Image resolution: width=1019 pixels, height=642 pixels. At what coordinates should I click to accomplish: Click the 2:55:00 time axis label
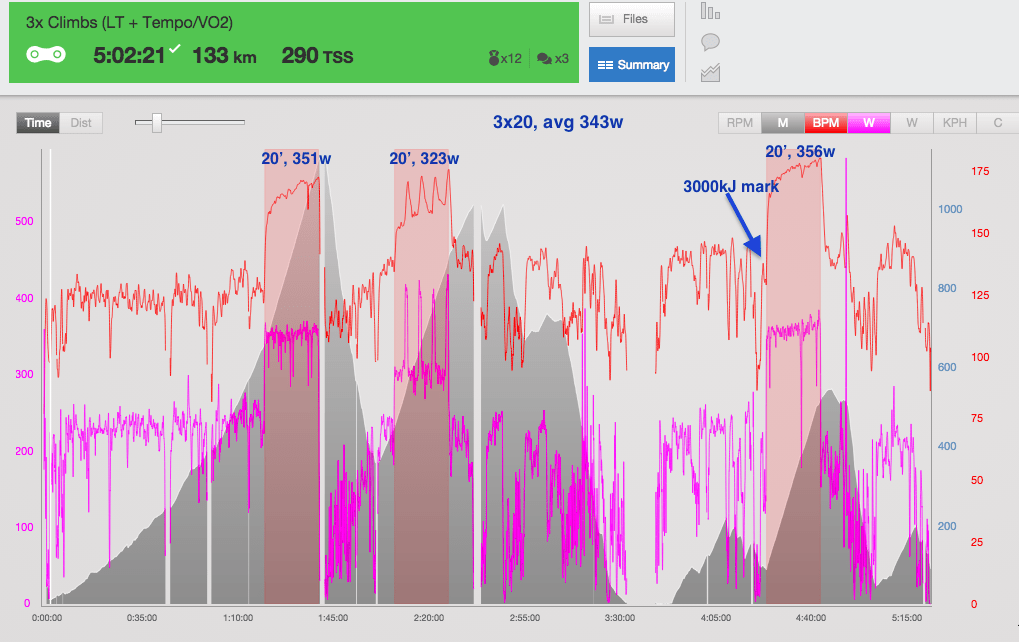[524, 618]
